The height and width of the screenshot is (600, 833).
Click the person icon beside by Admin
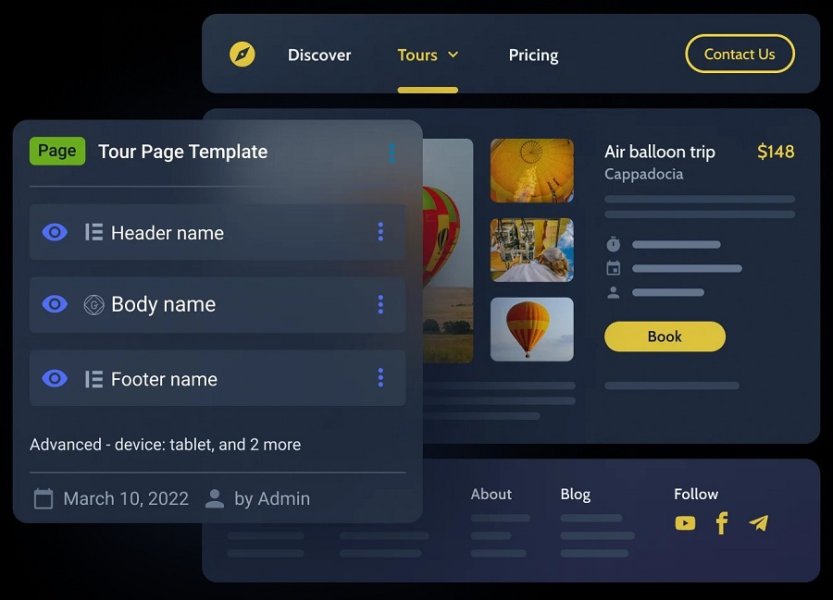(213, 498)
